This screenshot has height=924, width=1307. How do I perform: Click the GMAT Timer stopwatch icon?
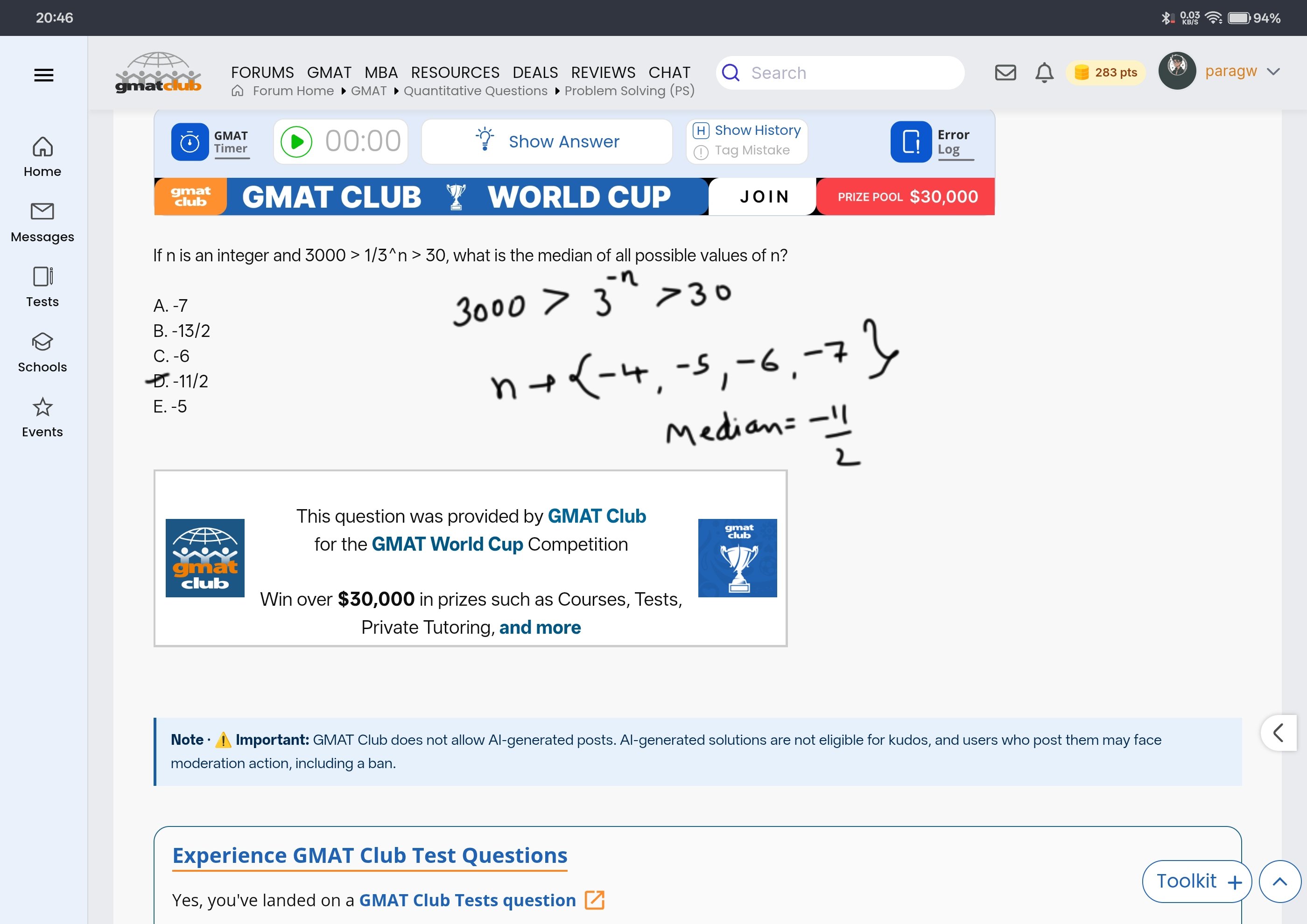[x=190, y=142]
